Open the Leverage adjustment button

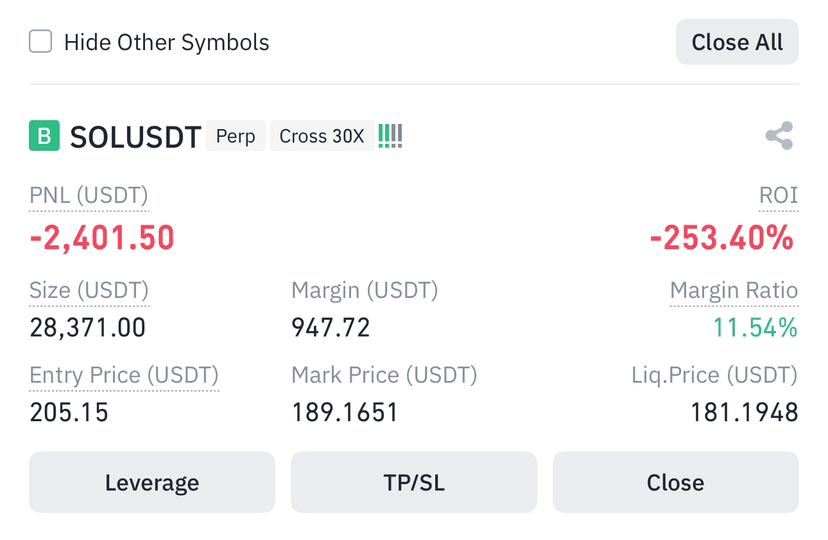click(x=152, y=482)
